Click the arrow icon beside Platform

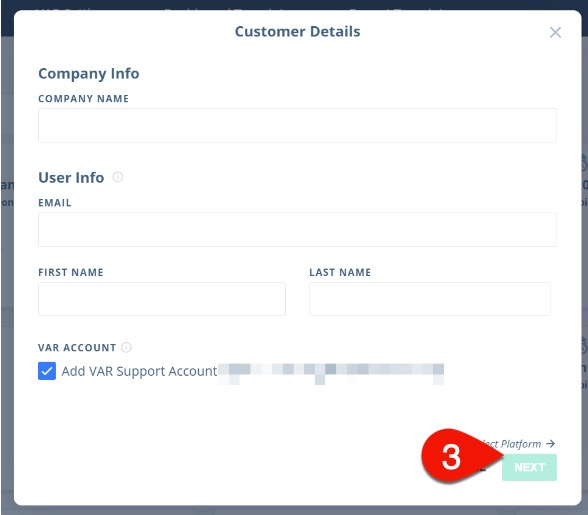(550, 444)
